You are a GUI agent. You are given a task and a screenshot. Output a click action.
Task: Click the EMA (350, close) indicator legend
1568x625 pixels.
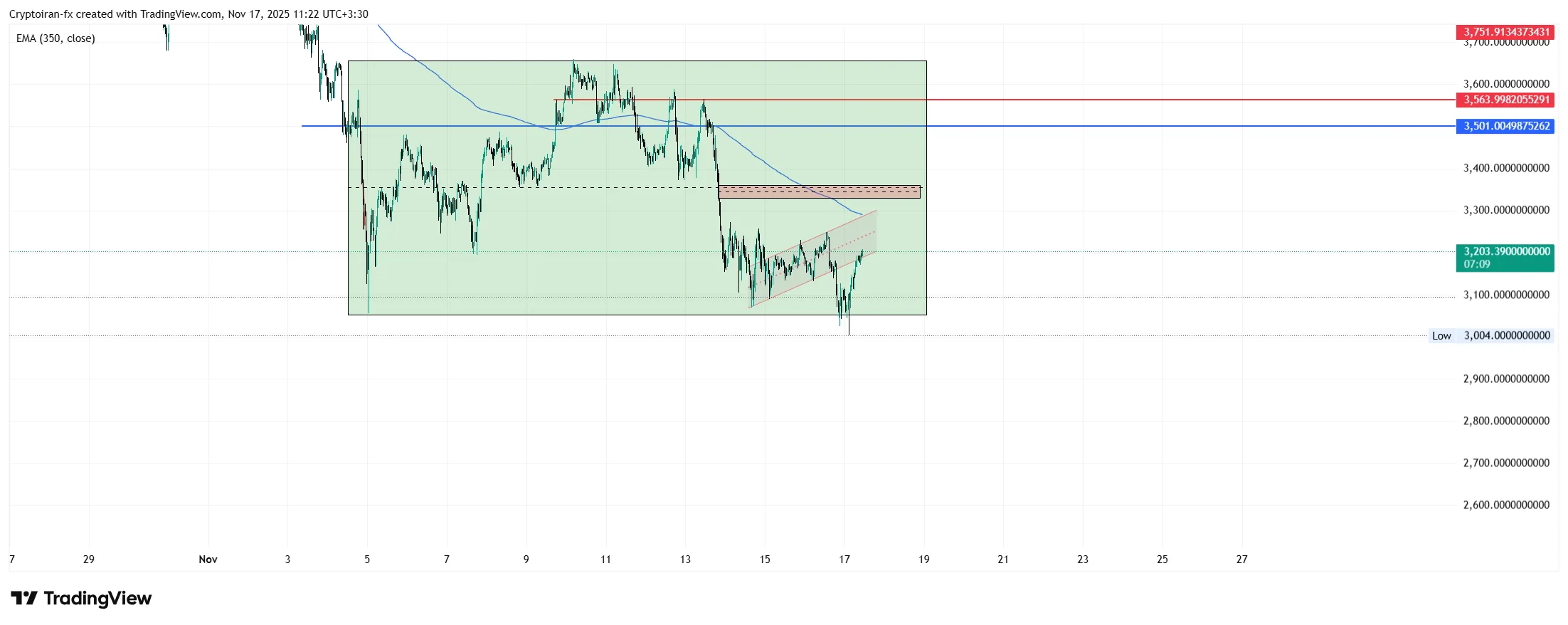(x=55, y=38)
